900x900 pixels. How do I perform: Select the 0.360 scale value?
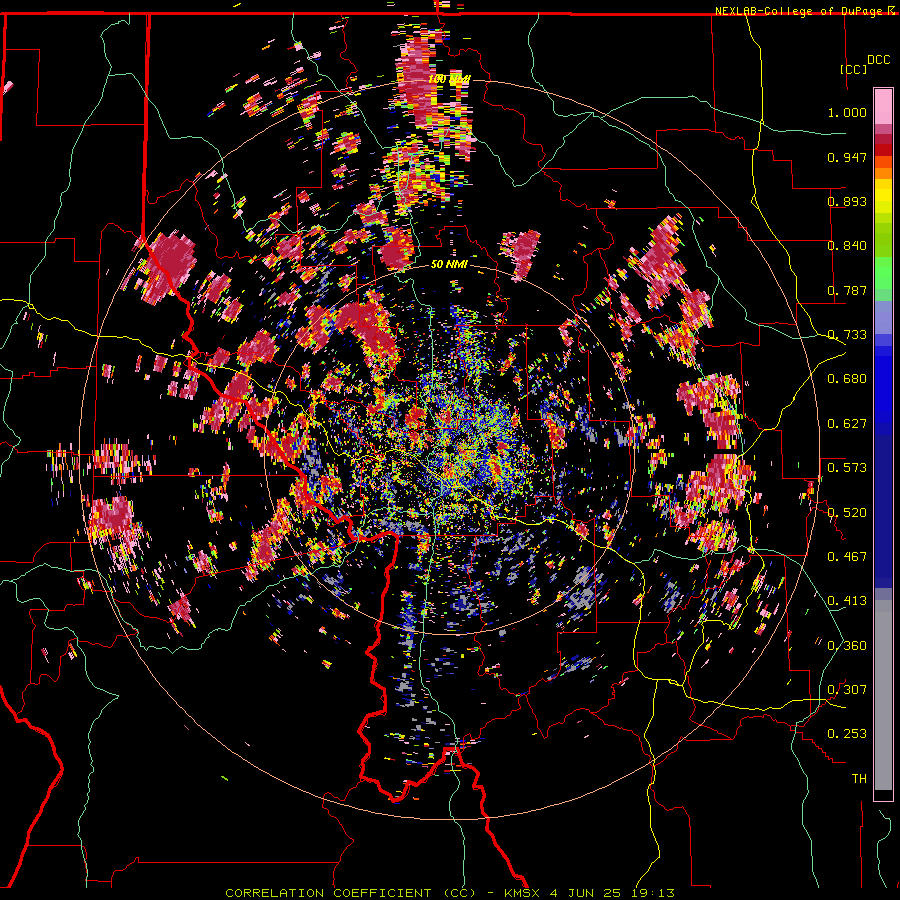click(x=847, y=646)
